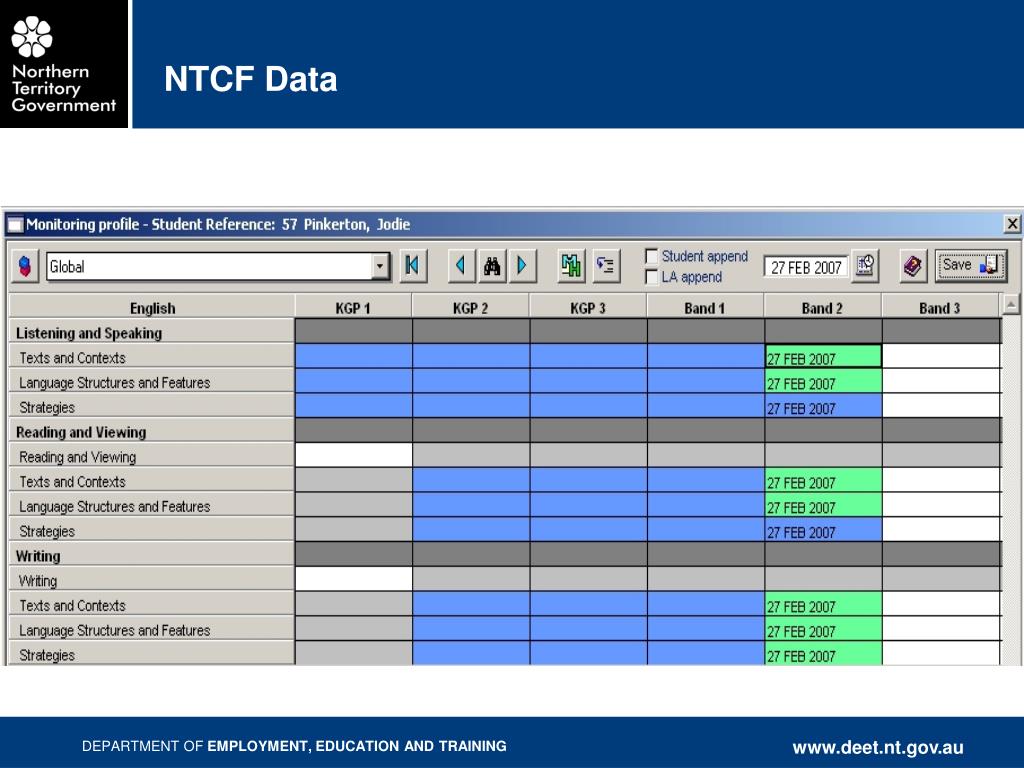This screenshot has height=768, width=1024.
Task: Click Band 2 cell for Reading Language Structures
Action: [x=823, y=506]
